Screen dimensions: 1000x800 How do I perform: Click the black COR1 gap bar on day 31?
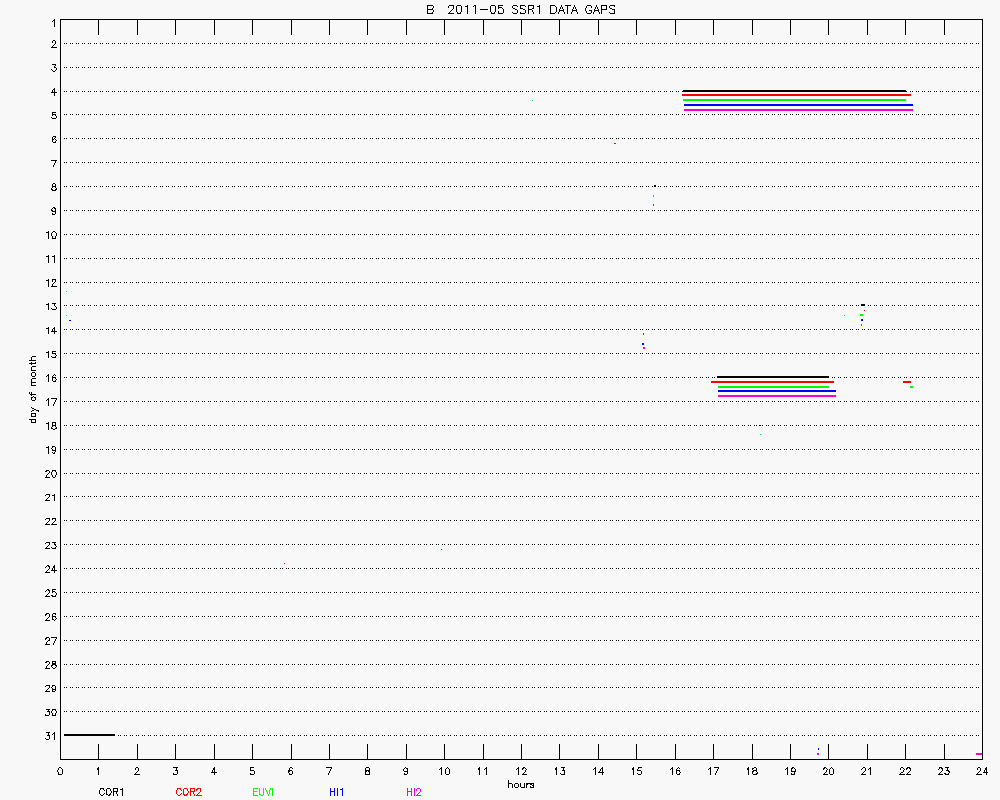pyautogui.click(x=89, y=735)
